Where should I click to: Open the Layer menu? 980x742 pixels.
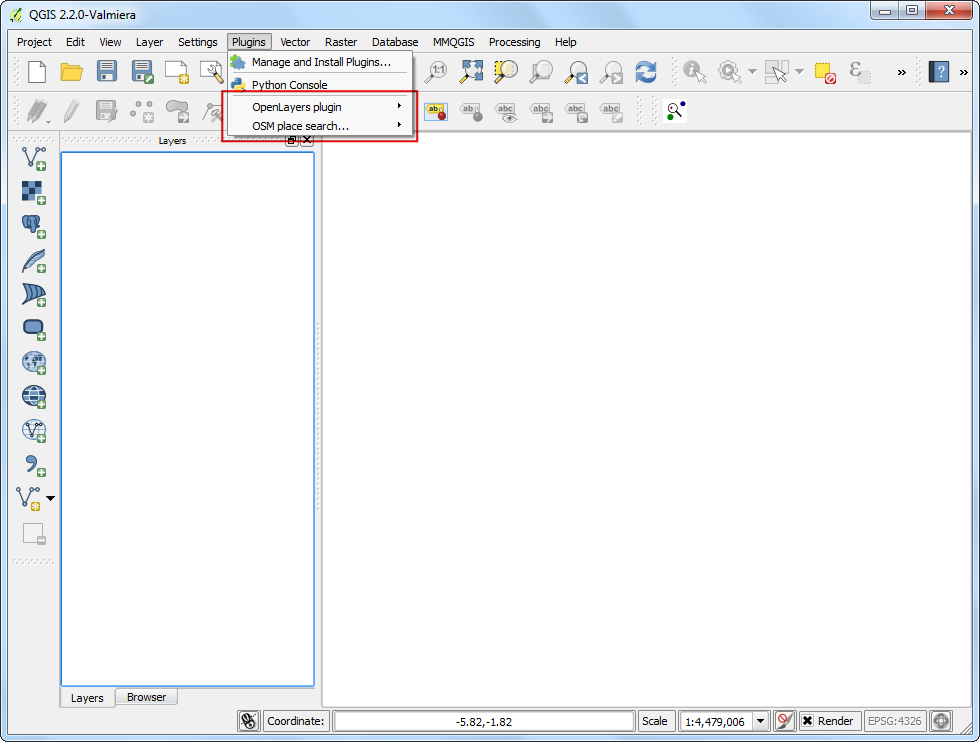[149, 42]
